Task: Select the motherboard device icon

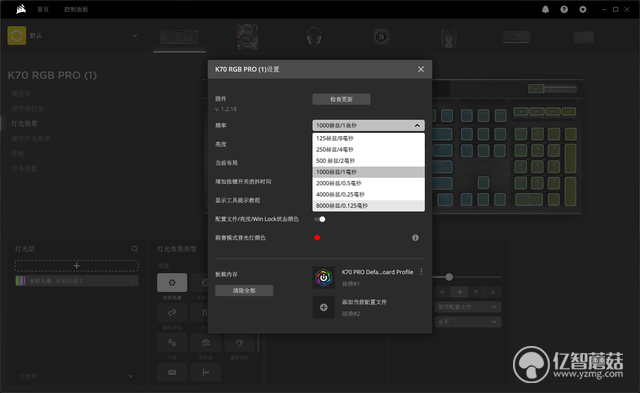Action: [247, 37]
